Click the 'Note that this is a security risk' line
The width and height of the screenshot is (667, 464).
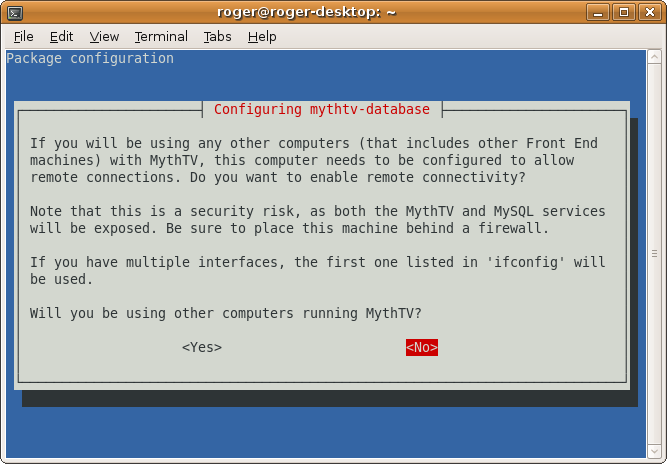pos(317,211)
